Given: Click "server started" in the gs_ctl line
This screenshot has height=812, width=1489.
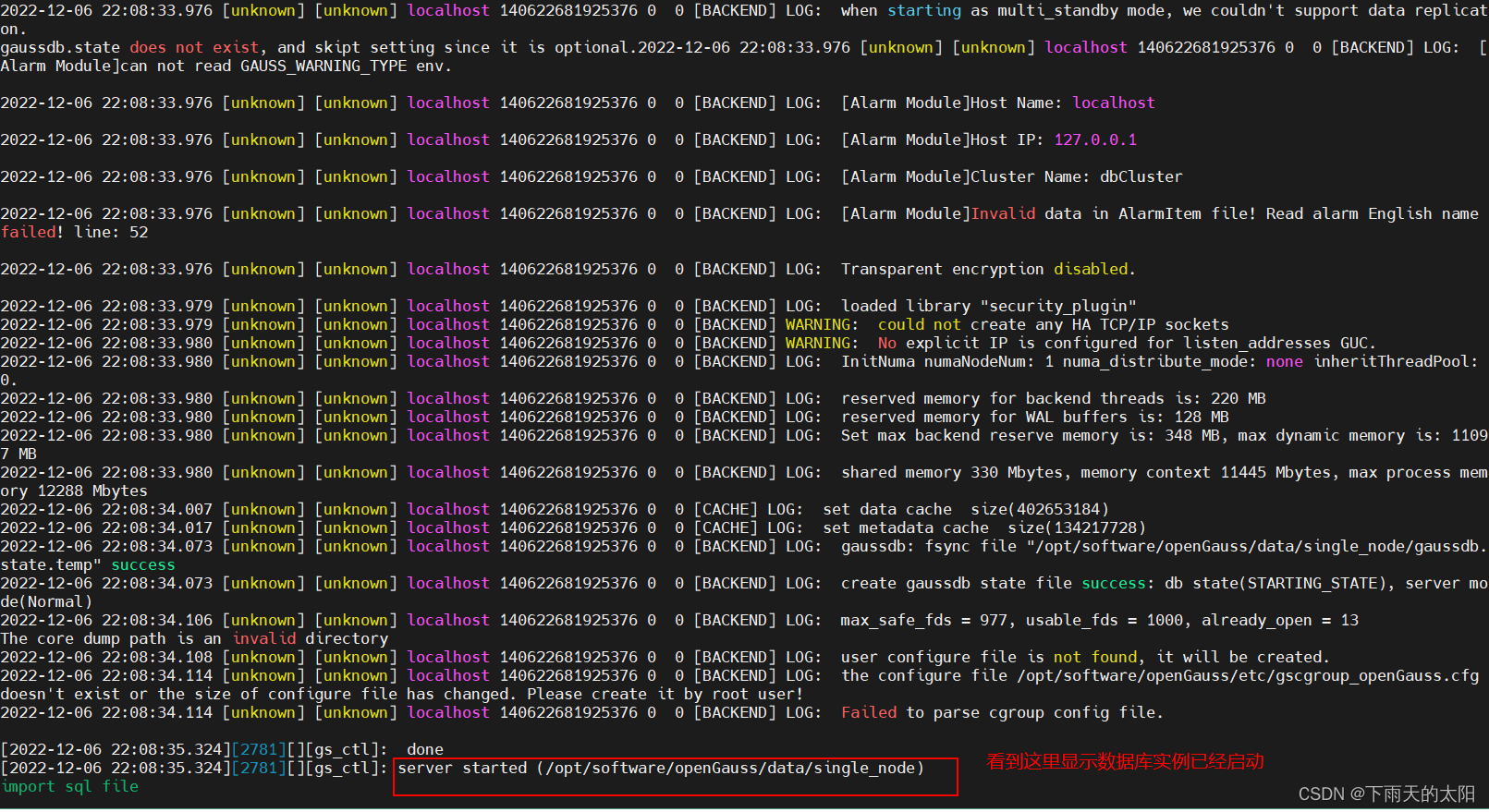Looking at the screenshot, I should click(x=462, y=769).
